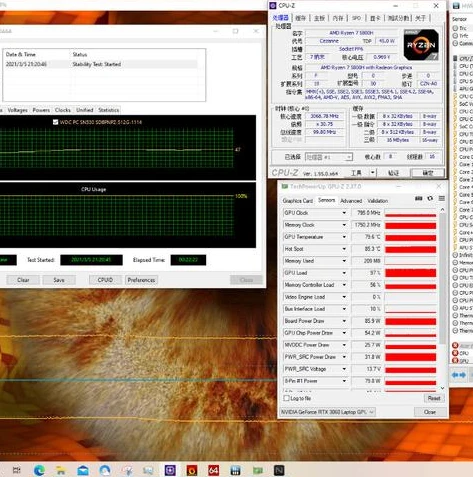Open Microsoft Edge from the taskbar
This screenshot has width=473, height=477.
[x=39, y=470]
